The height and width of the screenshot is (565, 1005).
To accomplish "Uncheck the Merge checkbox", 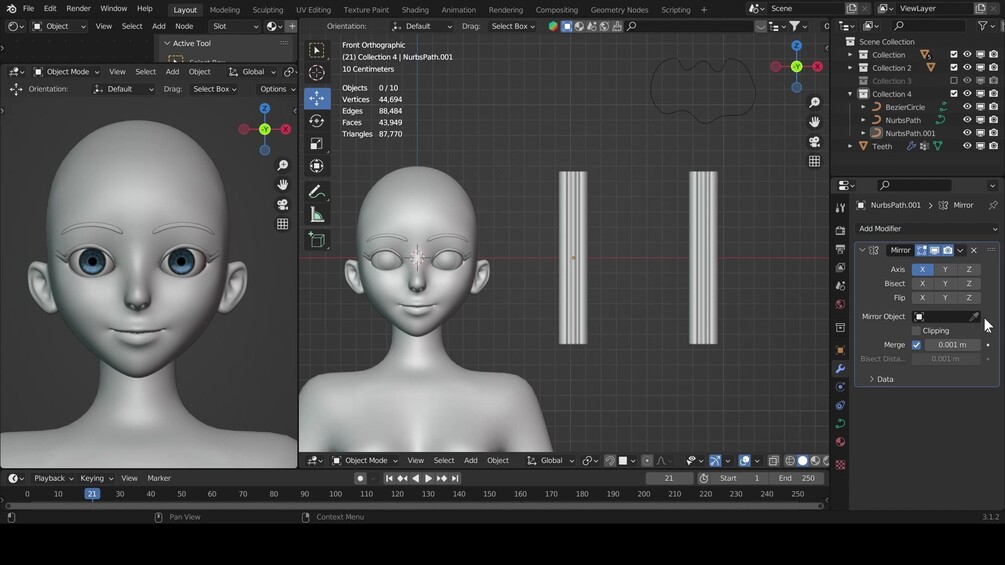I will [916, 345].
